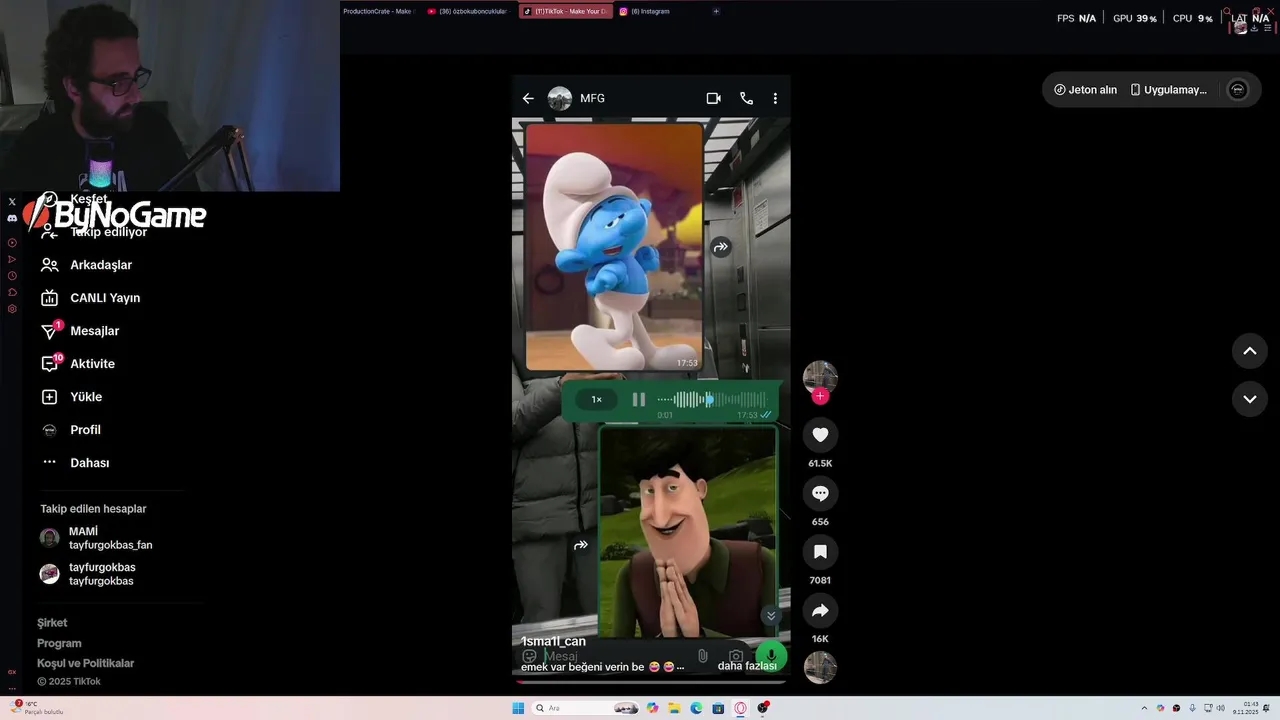Expand the caption with daha fazlası
Image resolution: width=1280 pixels, height=720 pixels.
tap(747, 666)
